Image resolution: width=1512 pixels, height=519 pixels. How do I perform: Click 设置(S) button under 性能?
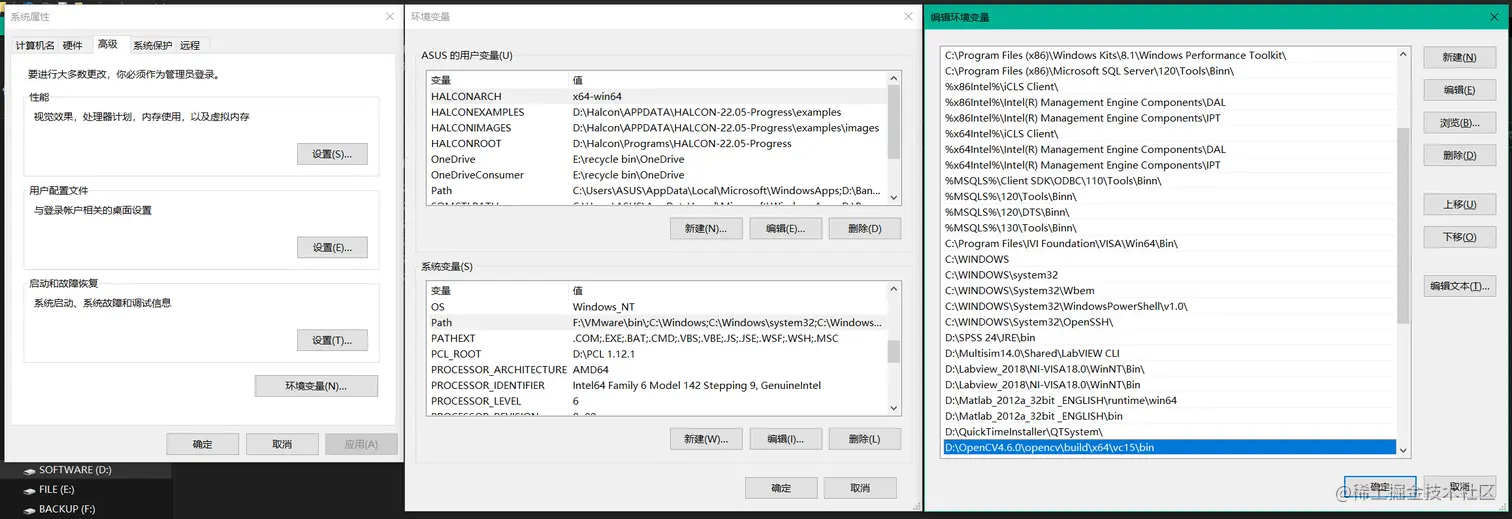click(x=332, y=154)
